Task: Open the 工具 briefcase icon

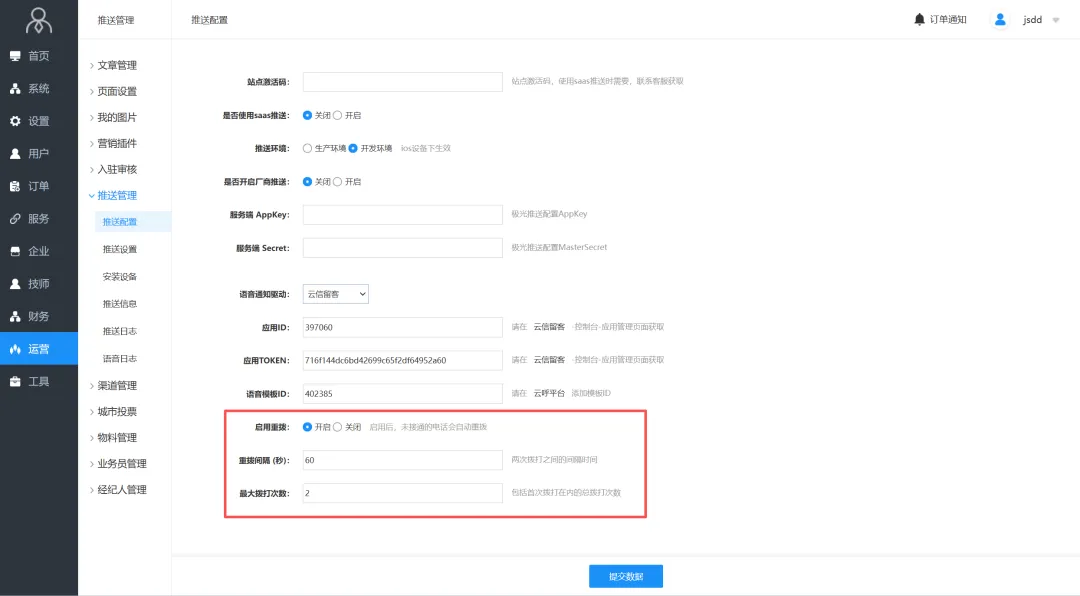Action: coord(15,381)
